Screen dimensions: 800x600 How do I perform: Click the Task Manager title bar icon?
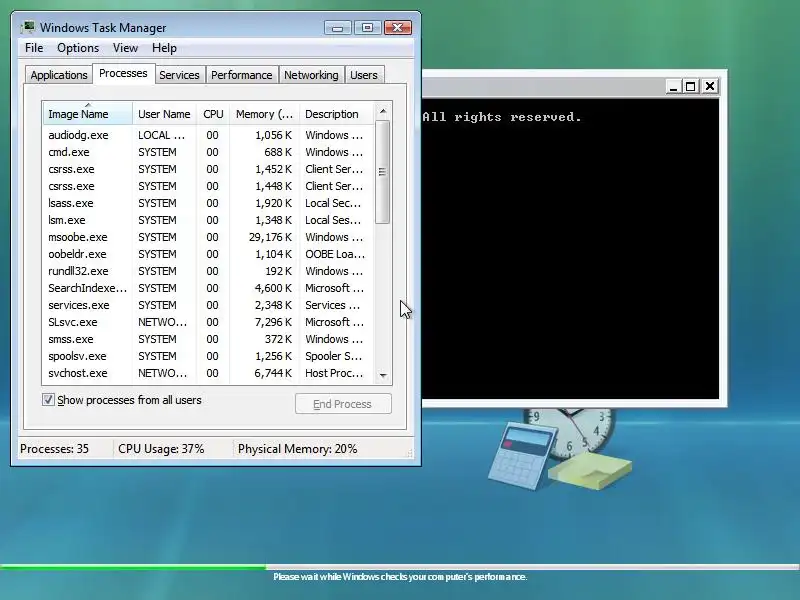pos(28,27)
